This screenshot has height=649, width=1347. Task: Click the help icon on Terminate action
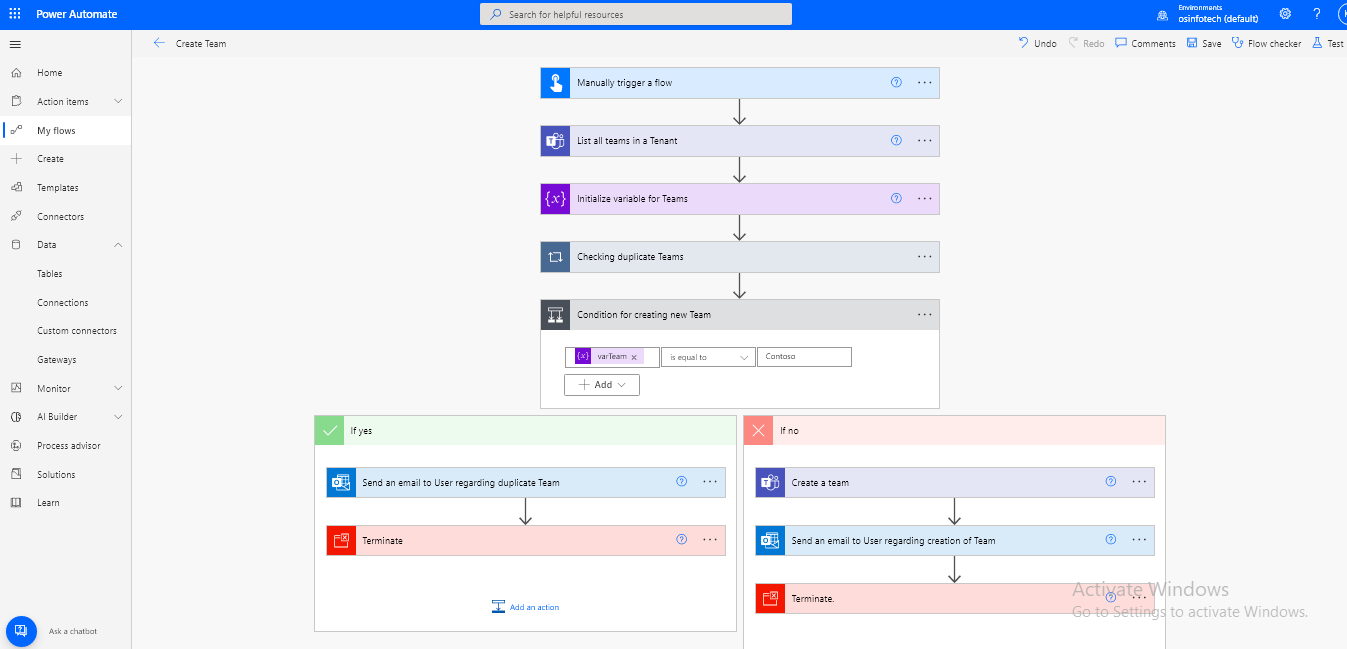(681, 539)
